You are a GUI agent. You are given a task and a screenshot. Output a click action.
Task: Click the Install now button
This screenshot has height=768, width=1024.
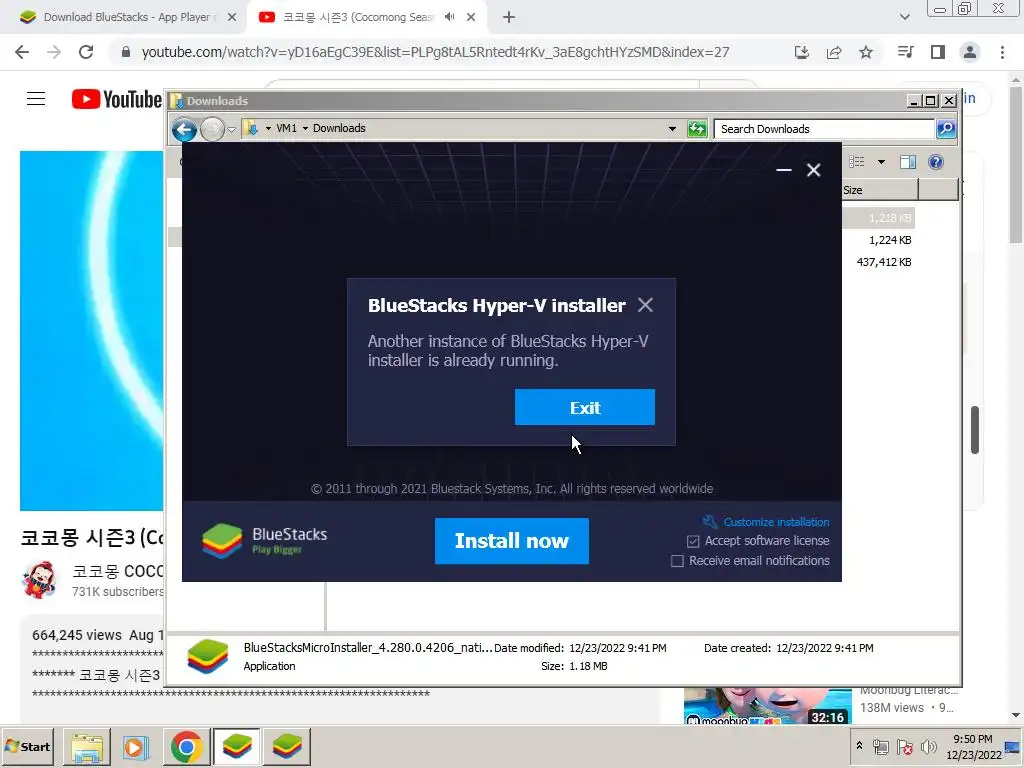pos(511,541)
